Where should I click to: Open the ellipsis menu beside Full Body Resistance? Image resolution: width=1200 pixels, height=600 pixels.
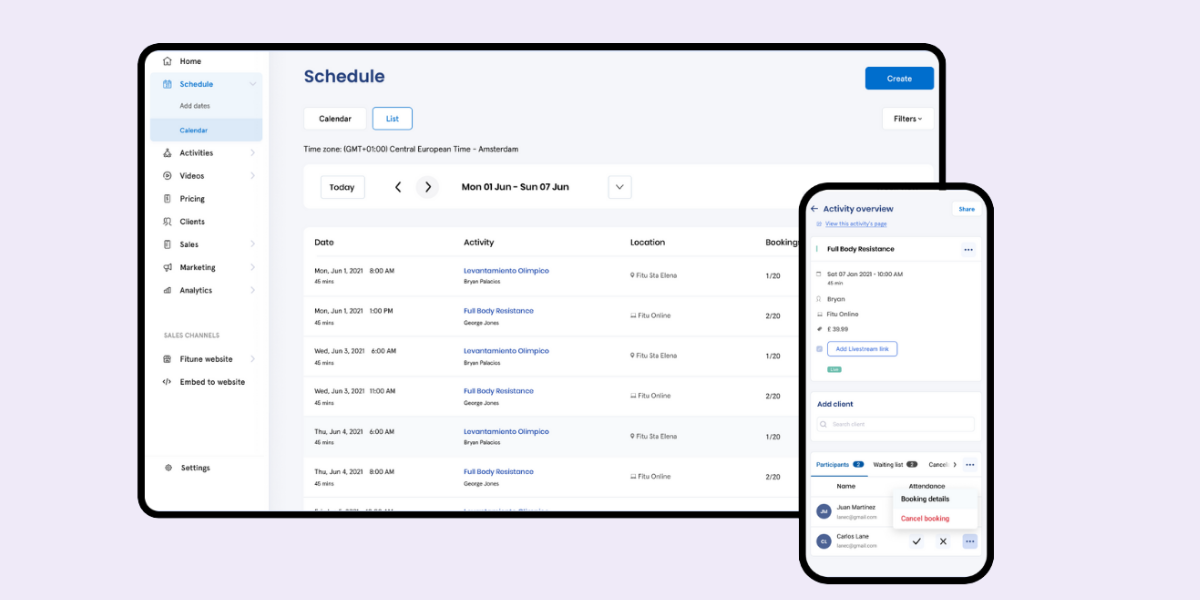click(x=968, y=249)
